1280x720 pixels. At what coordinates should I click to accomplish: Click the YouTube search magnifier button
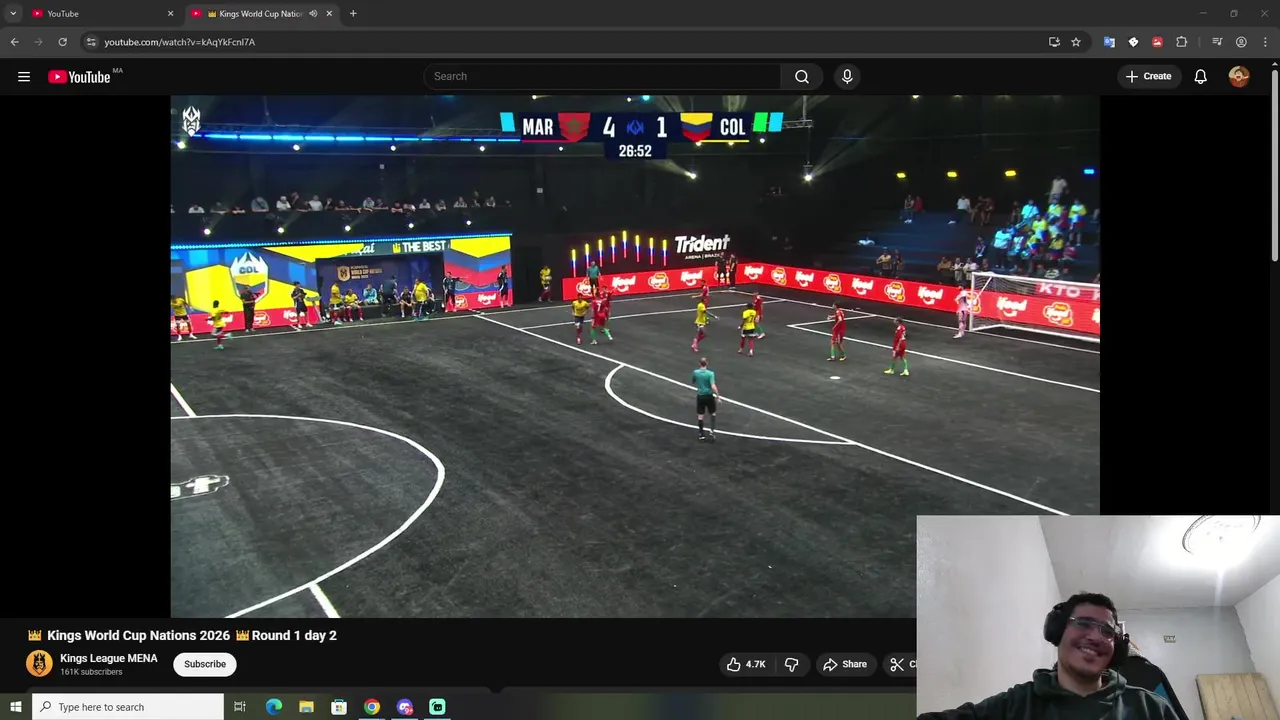click(x=802, y=77)
